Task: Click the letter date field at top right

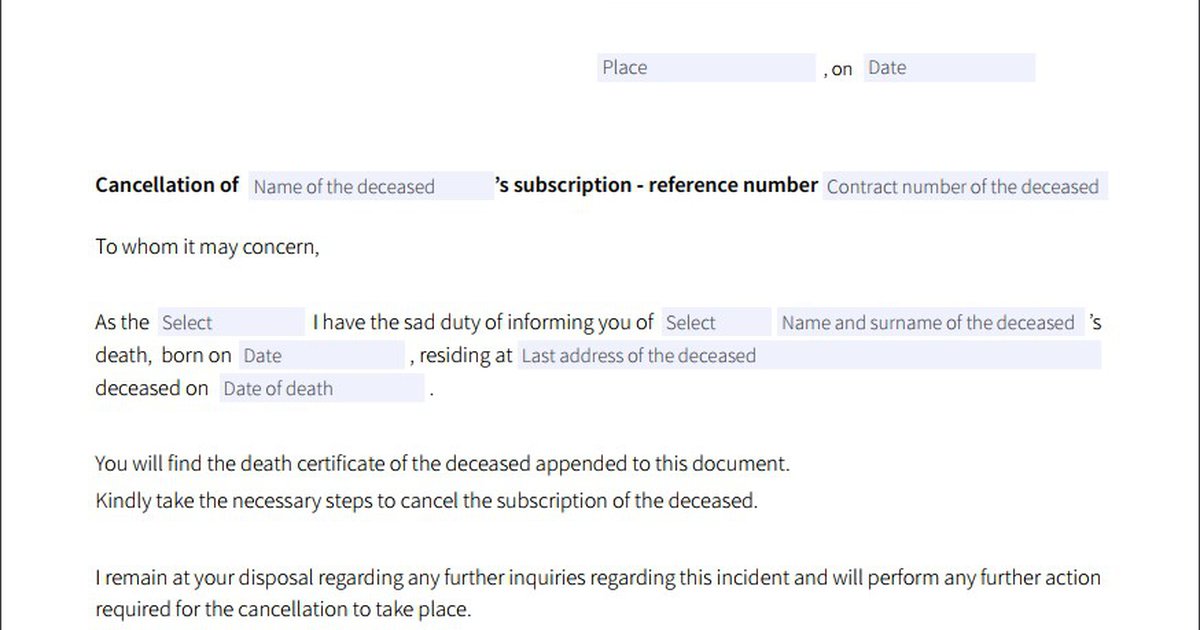Action: coord(948,67)
